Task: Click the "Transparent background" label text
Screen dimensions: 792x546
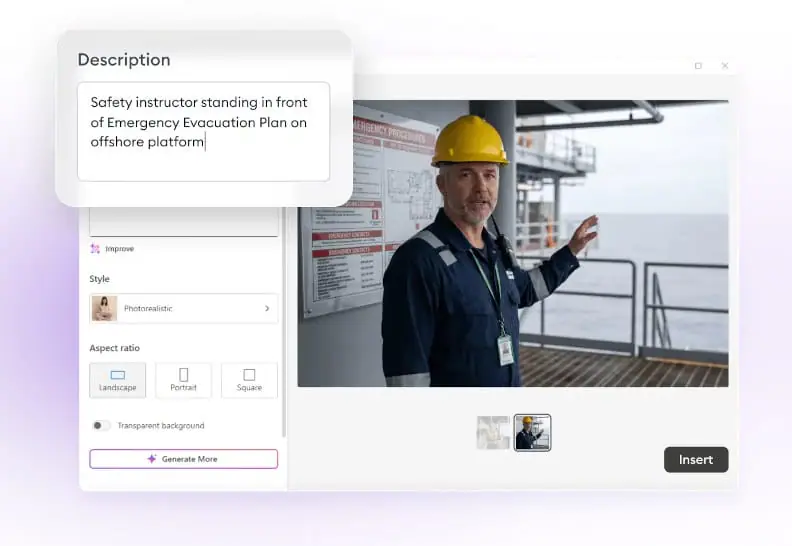Action: pos(161,426)
